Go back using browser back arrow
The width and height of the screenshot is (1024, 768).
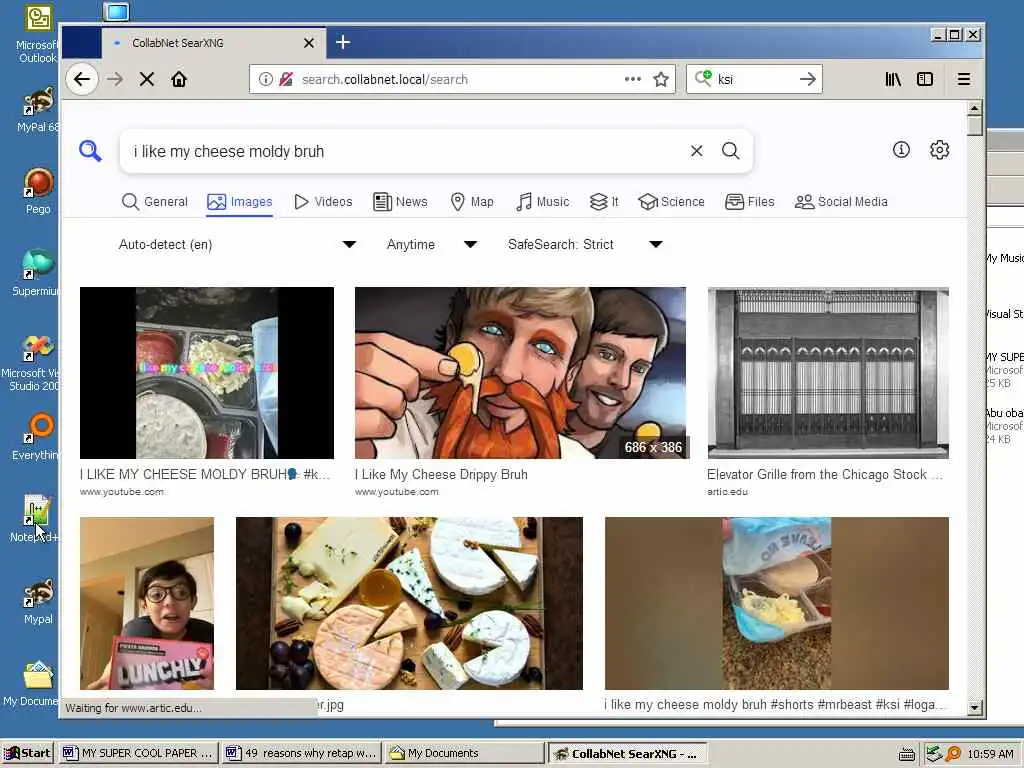click(x=82, y=80)
